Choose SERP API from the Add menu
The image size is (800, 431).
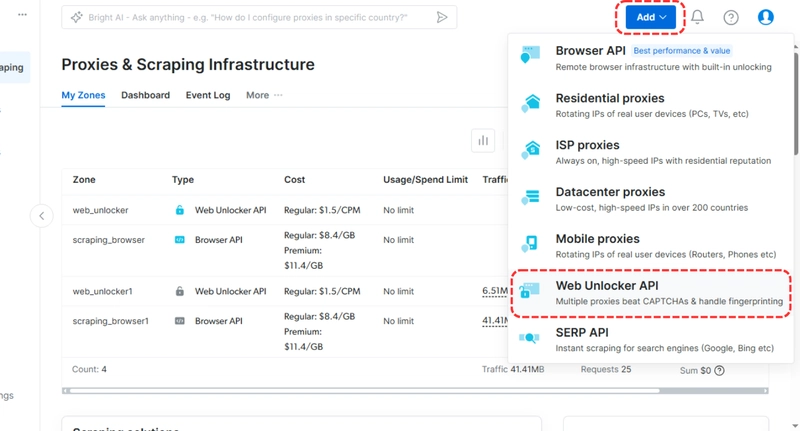(x=651, y=340)
